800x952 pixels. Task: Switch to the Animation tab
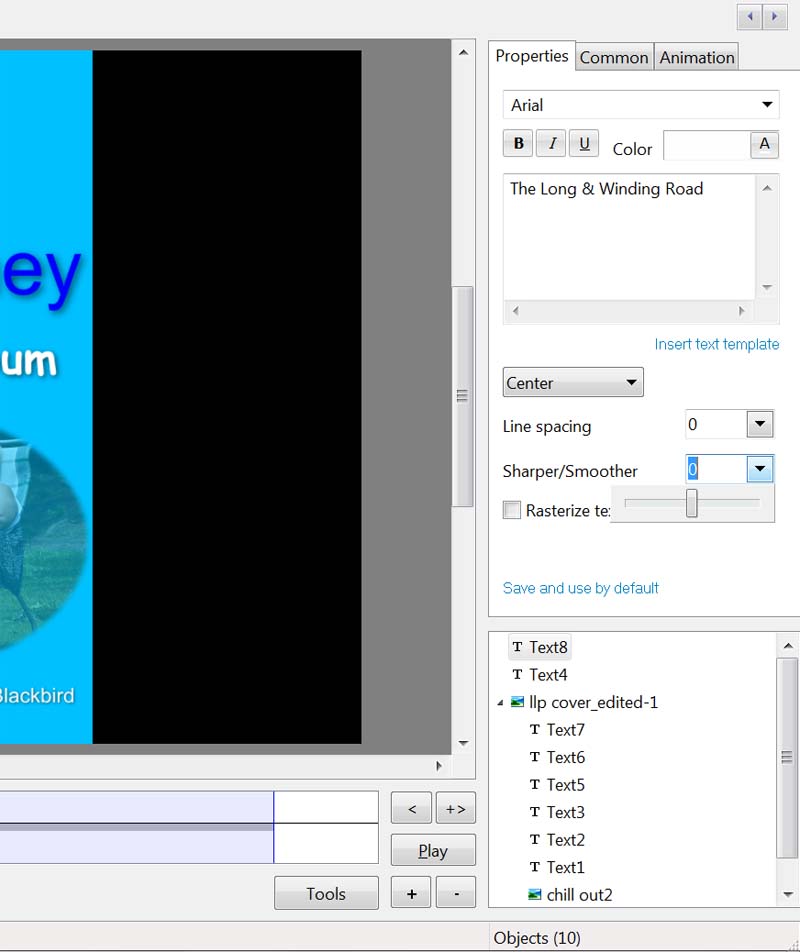pyautogui.click(x=697, y=57)
